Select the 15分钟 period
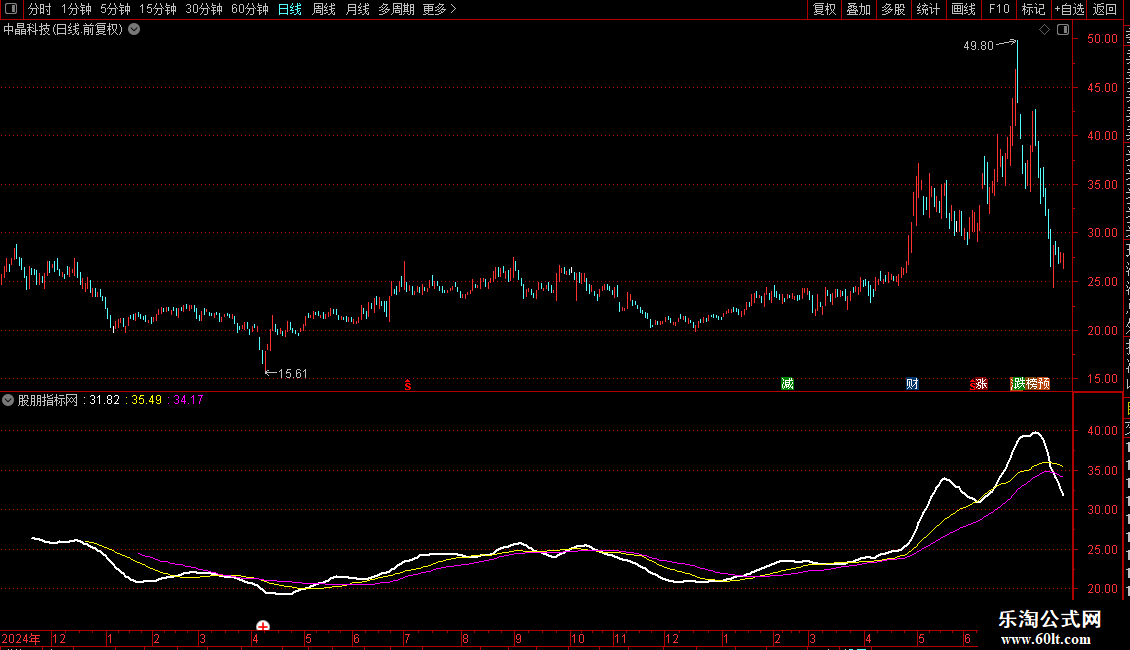 (158, 9)
